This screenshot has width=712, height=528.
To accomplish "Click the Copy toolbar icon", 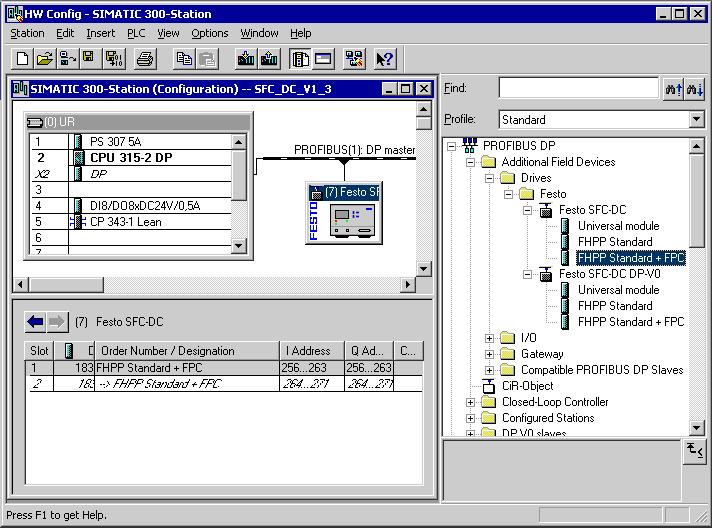I will click(x=184, y=59).
